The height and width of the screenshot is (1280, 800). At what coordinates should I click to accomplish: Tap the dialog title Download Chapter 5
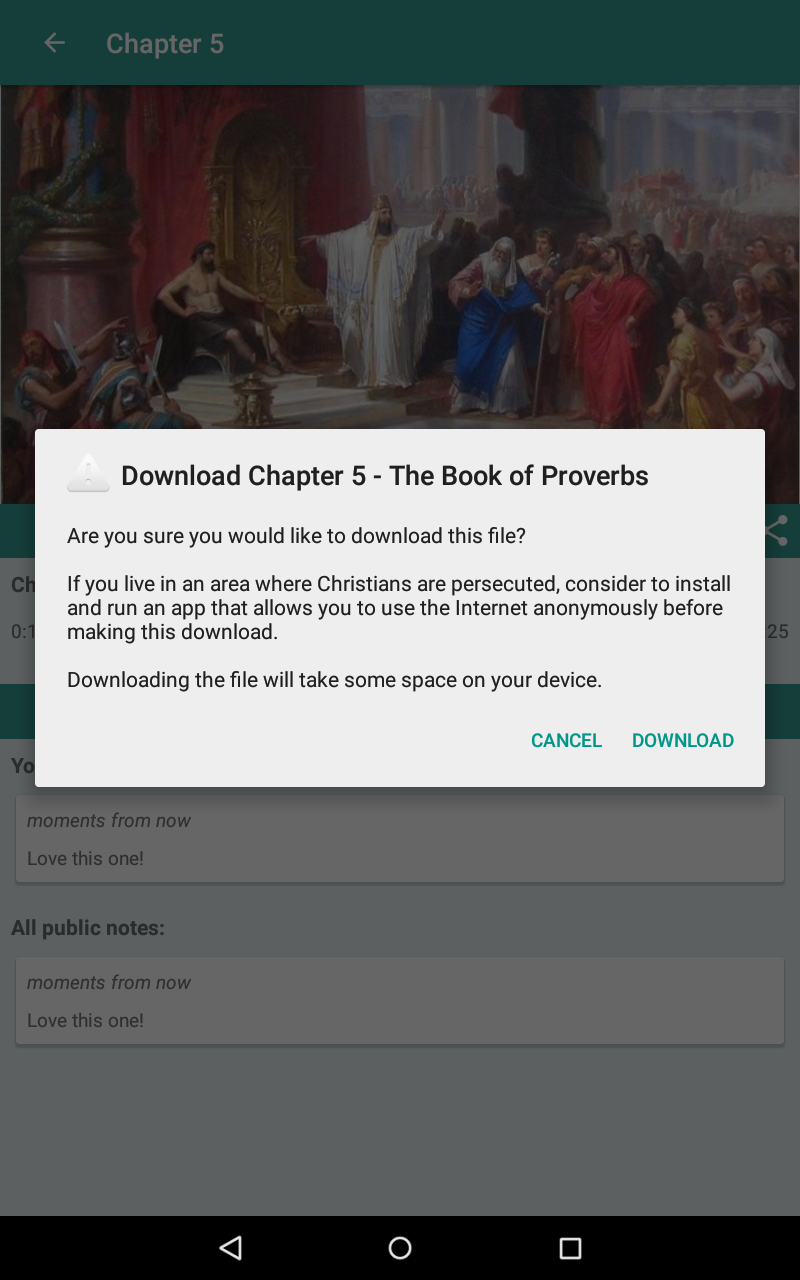385,475
